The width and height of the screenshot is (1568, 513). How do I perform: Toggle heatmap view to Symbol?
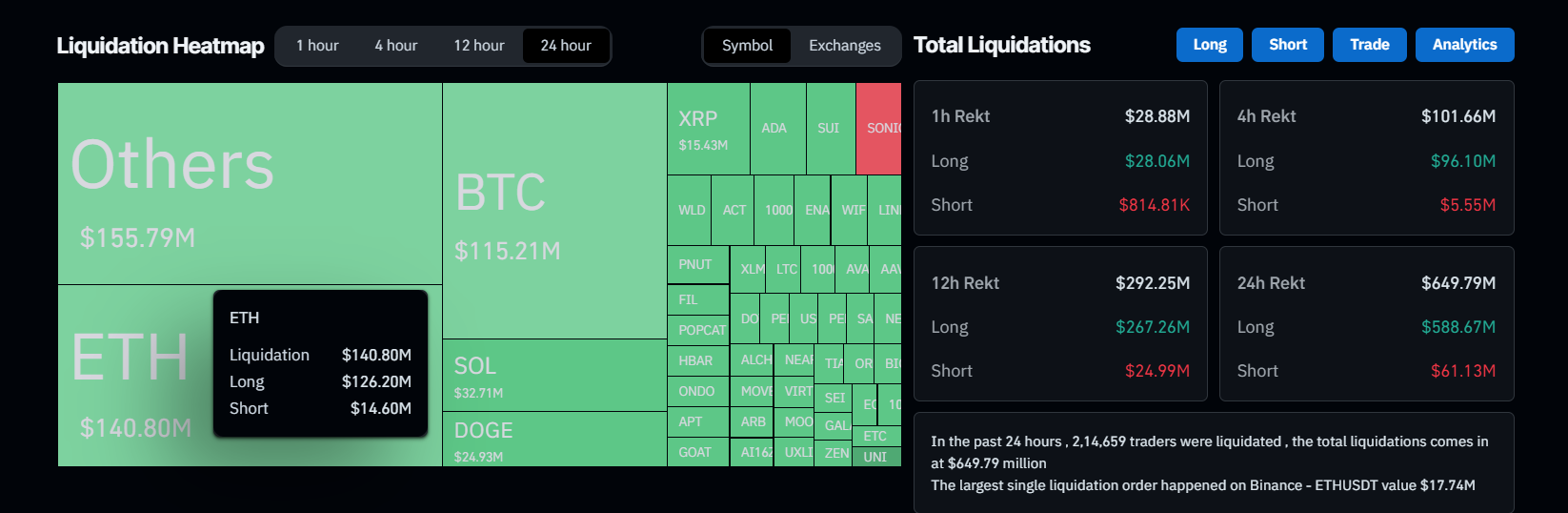[x=747, y=46]
